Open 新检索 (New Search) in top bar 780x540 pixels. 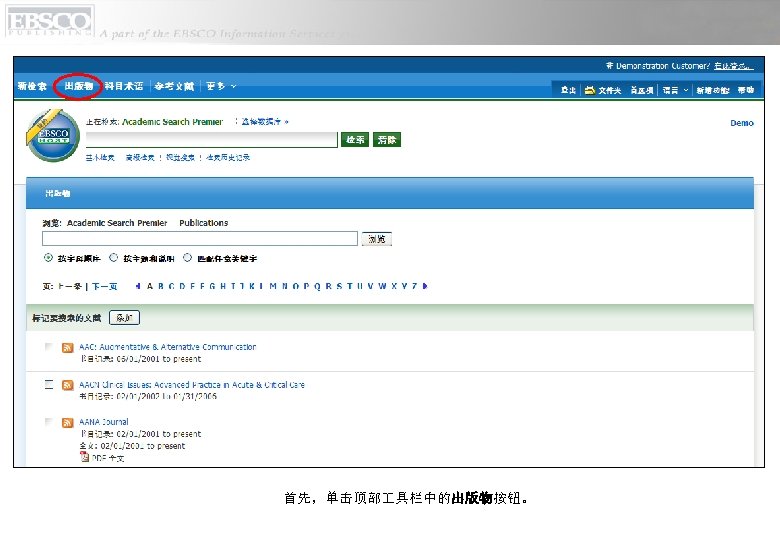click(32, 86)
